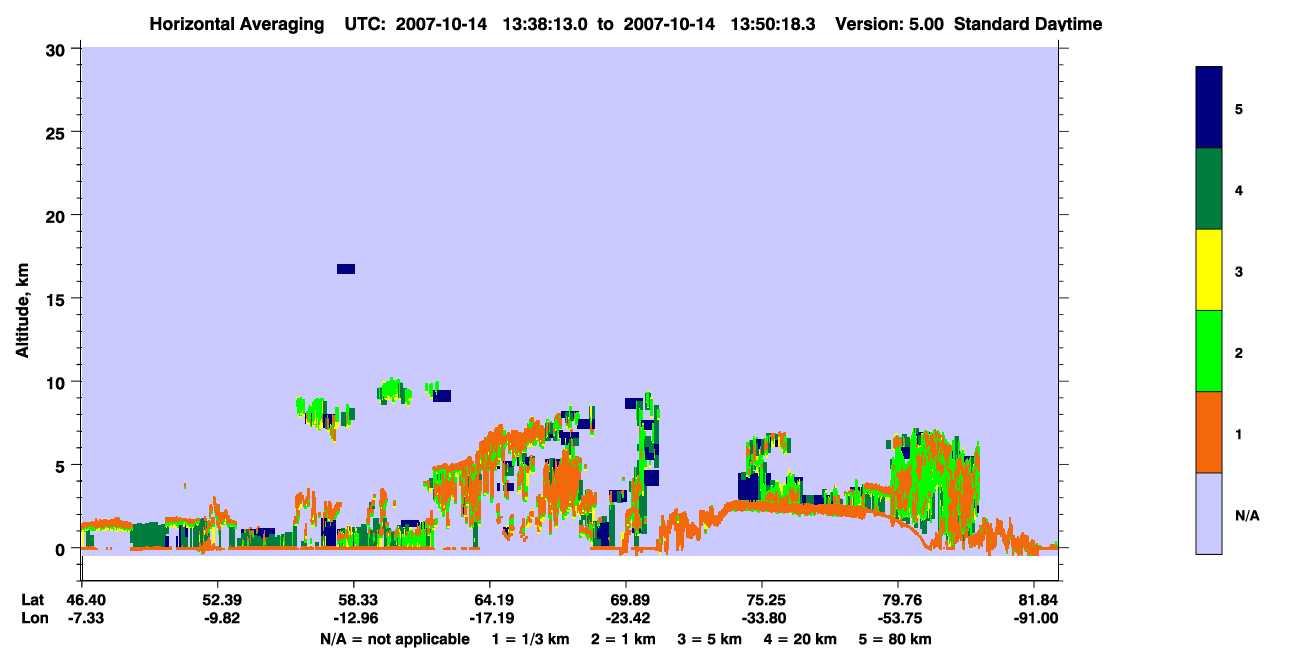
Task: Click the 'Lon' axis row label
Action: 34,618
